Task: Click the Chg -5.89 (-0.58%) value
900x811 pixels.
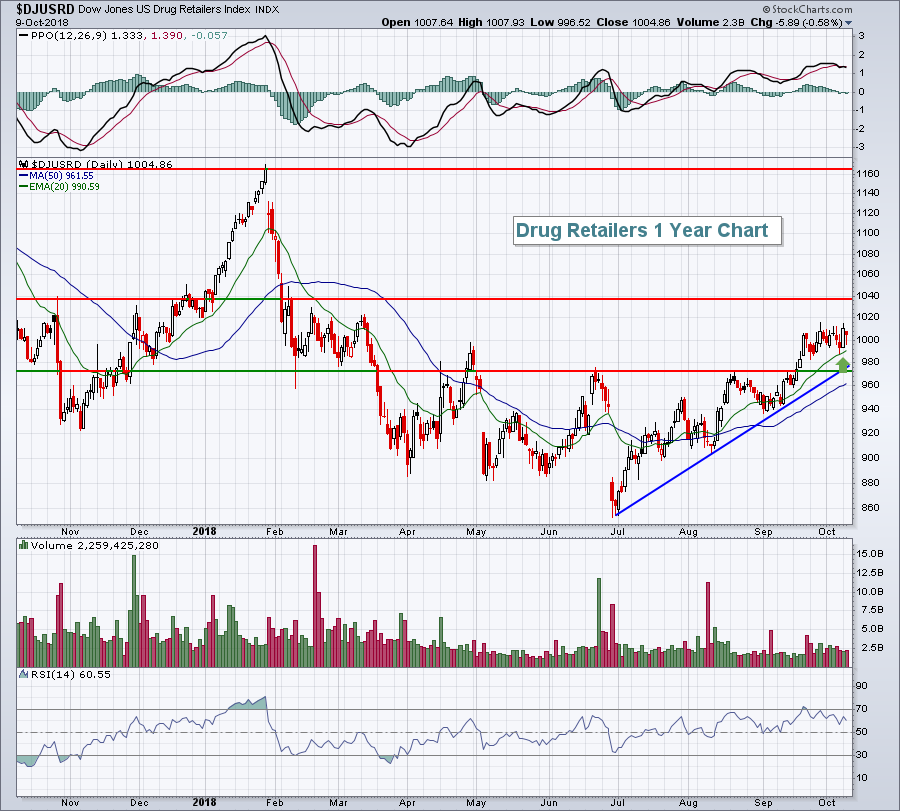Action: coord(796,22)
